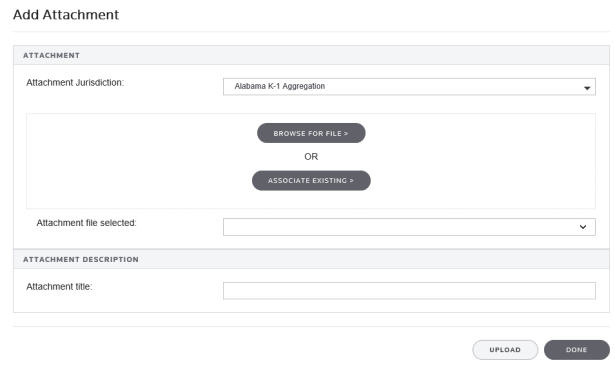The image size is (615, 365).
Task: Click the ASSOCIATE EXISTING button
Action: pyautogui.click(x=311, y=180)
